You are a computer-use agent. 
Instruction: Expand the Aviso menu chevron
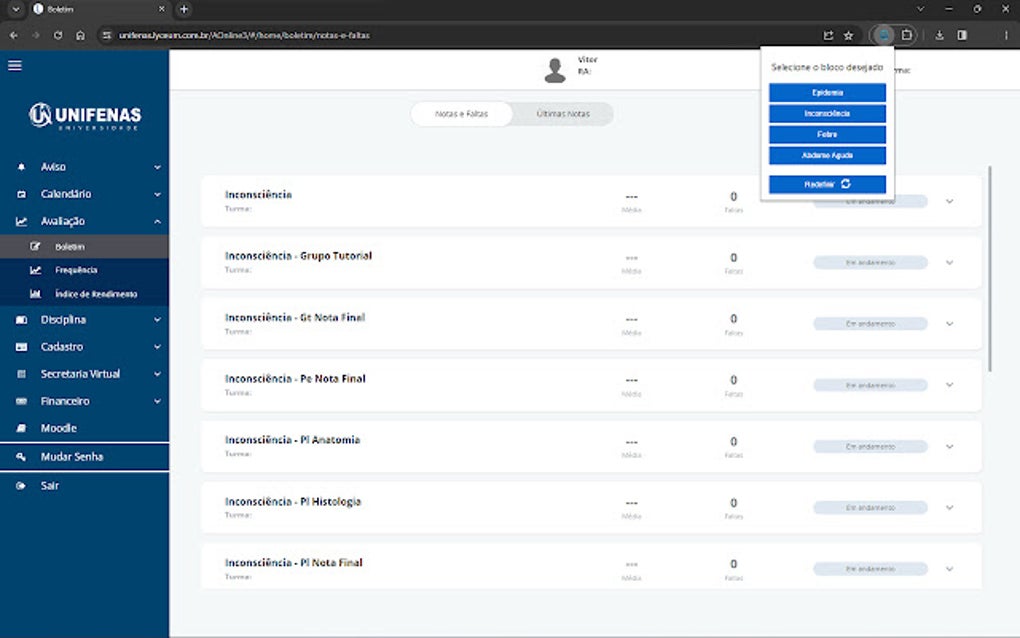(x=157, y=167)
